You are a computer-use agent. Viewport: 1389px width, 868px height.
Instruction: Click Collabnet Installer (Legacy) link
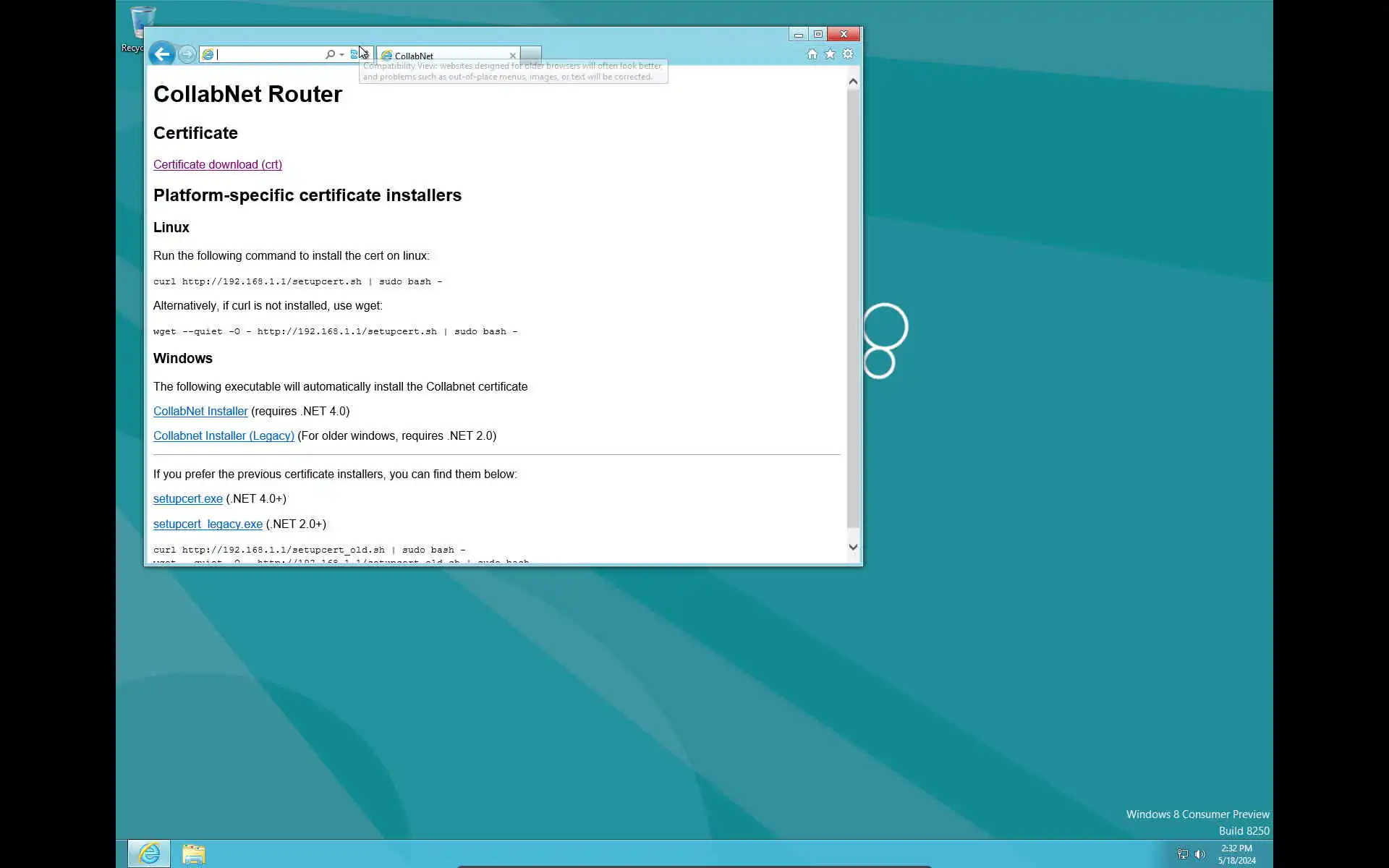click(x=224, y=436)
